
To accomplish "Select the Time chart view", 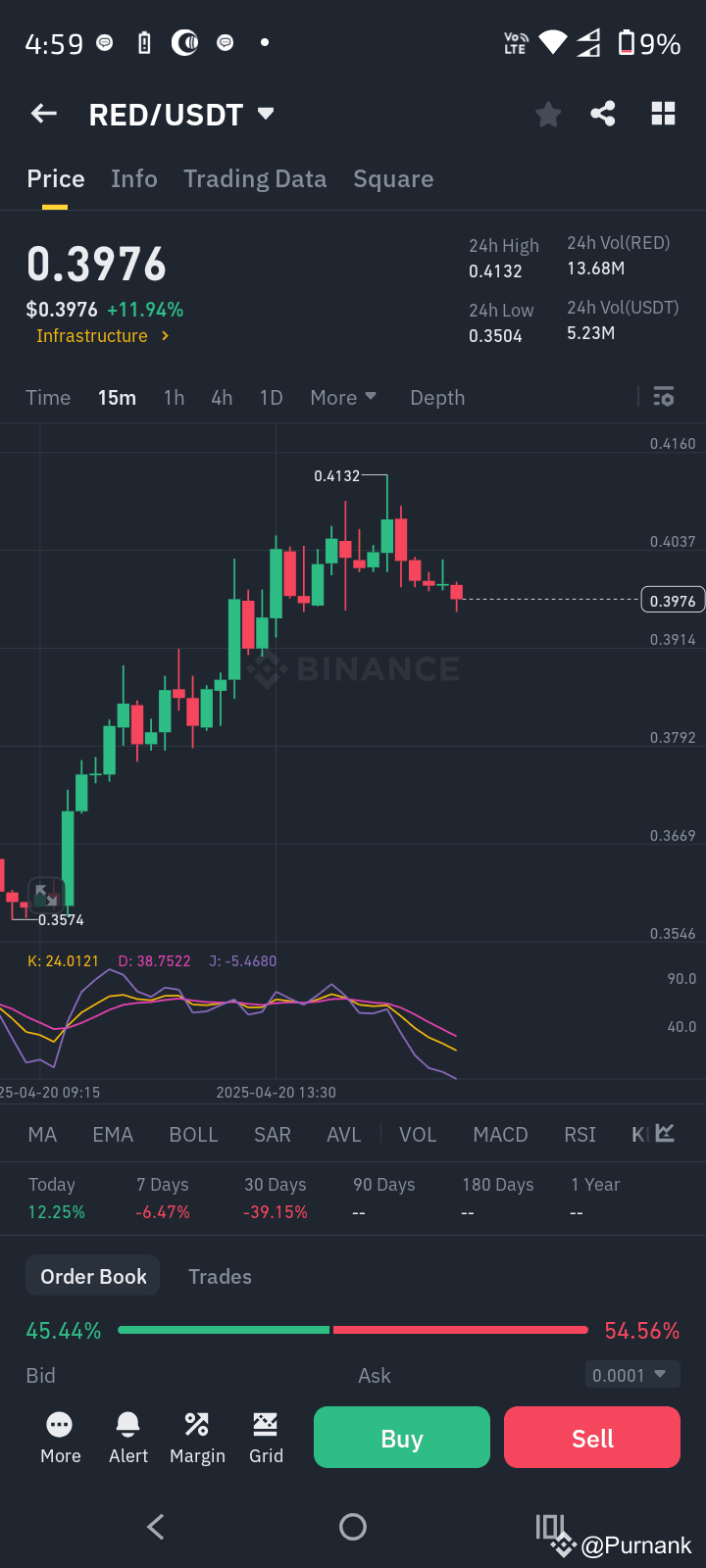I will click(x=48, y=397).
